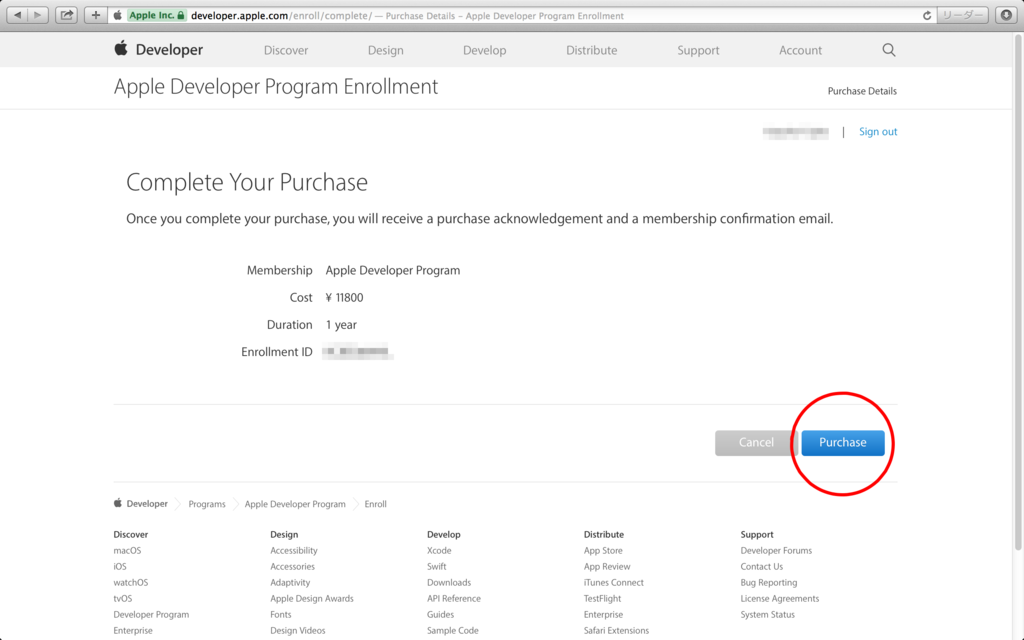Open App Store footer link
1024x640 pixels.
(x=603, y=551)
